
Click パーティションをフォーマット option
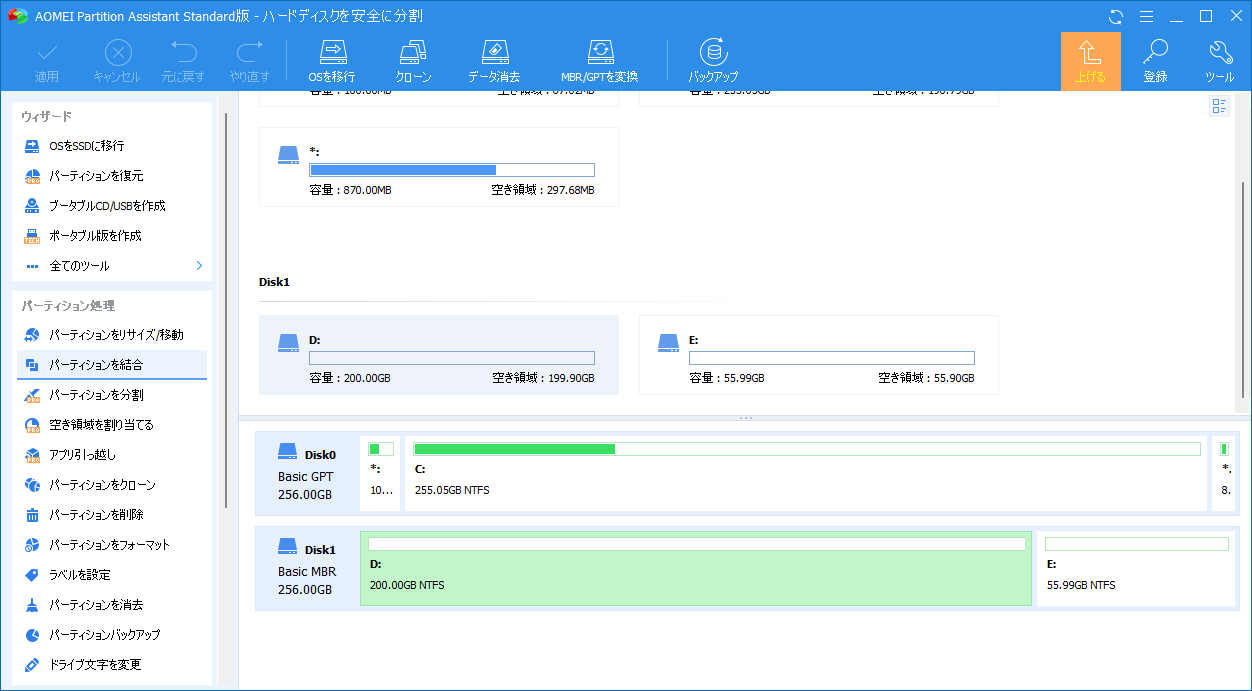click(x=113, y=545)
